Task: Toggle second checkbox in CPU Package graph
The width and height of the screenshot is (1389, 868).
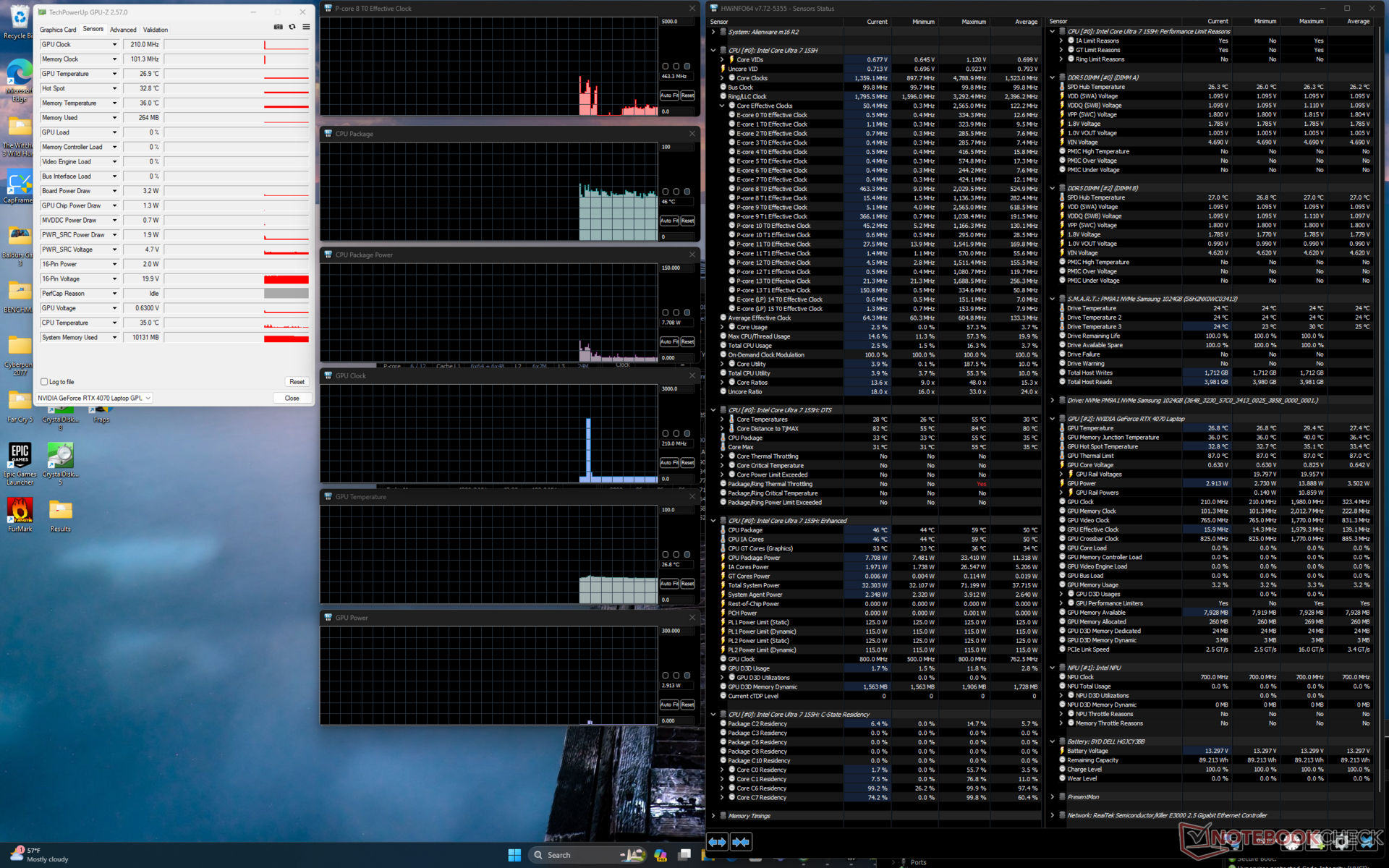Action: coord(676,192)
